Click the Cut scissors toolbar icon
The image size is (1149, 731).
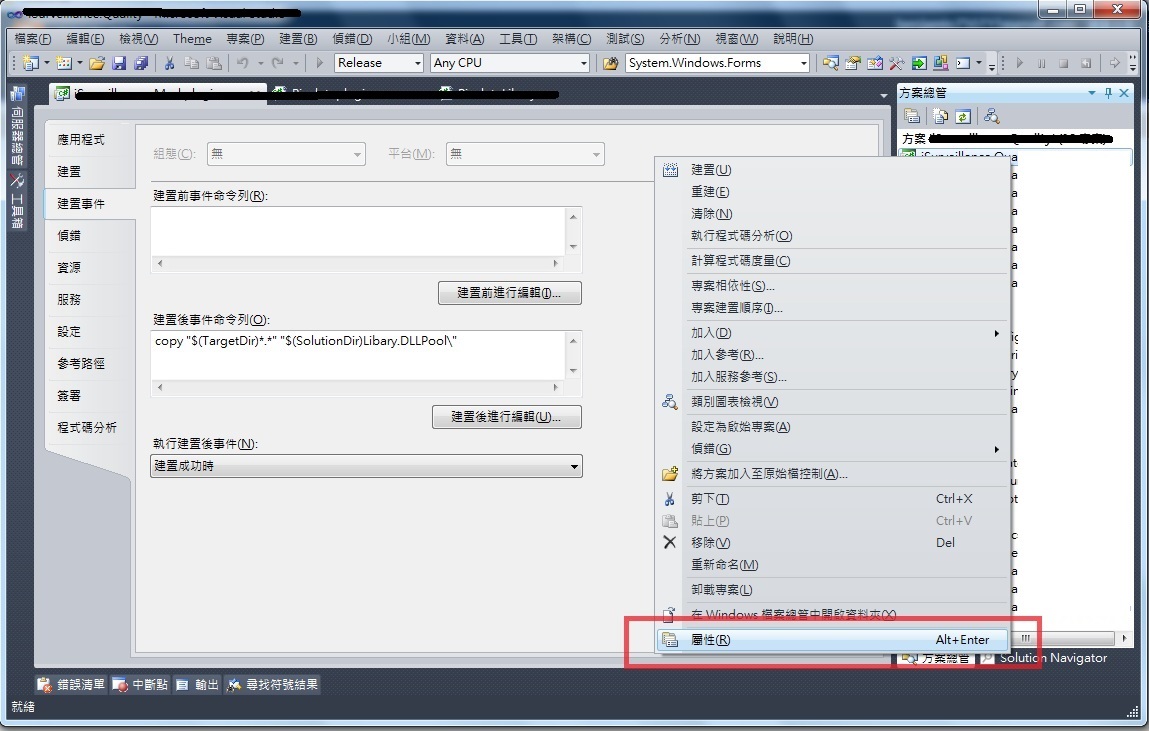tap(169, 63)
